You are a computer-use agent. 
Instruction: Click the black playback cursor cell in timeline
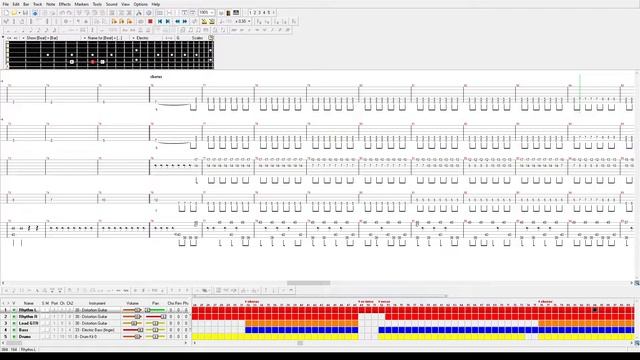[x=595, y=310]
